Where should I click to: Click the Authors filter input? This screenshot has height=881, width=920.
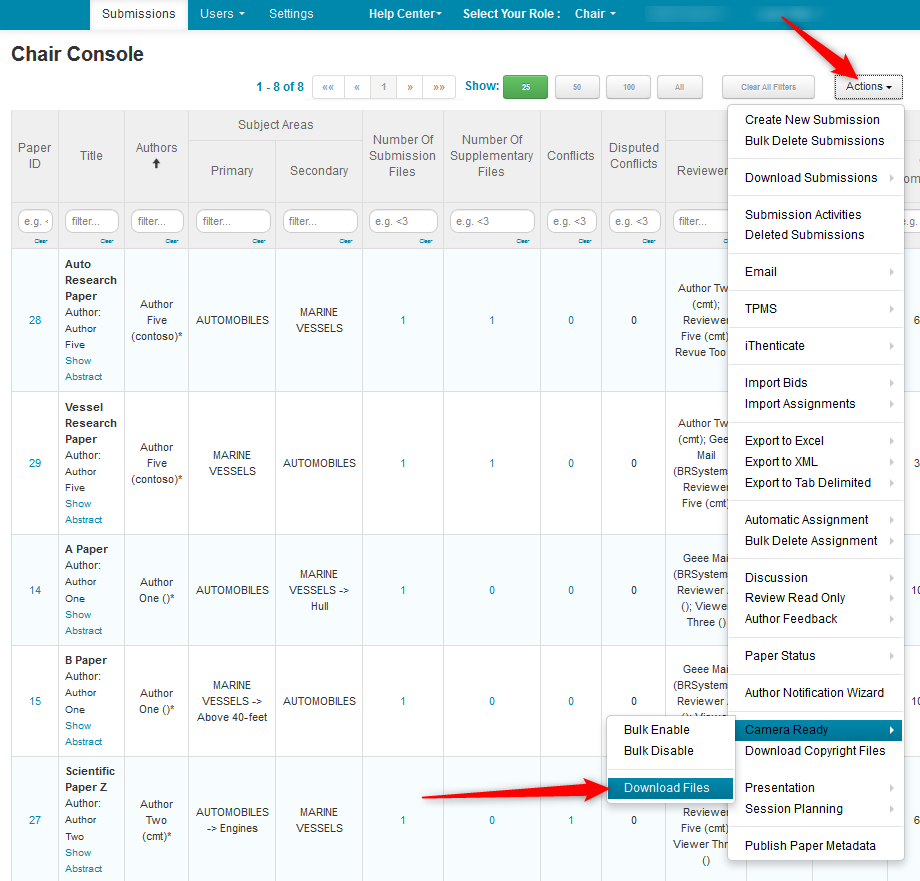tap(157, 221)
